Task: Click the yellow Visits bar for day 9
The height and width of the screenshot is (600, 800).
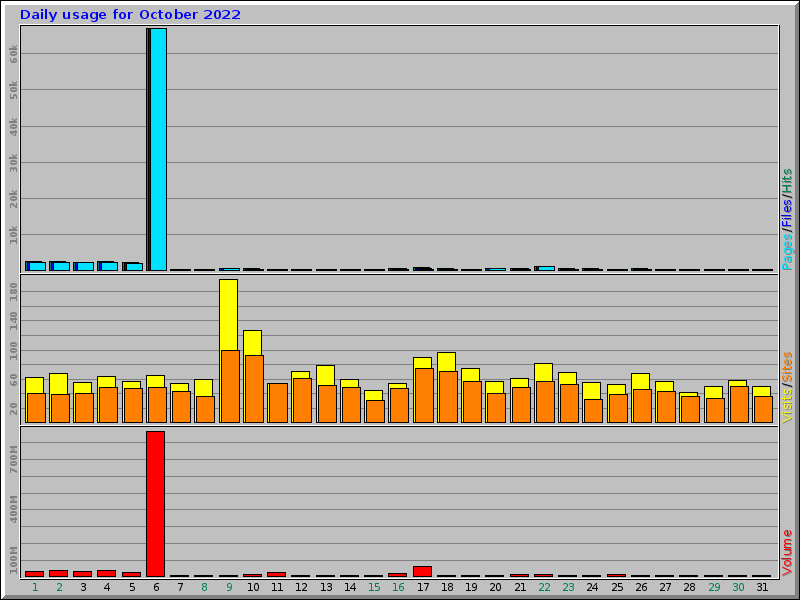Action: point(229,315)
